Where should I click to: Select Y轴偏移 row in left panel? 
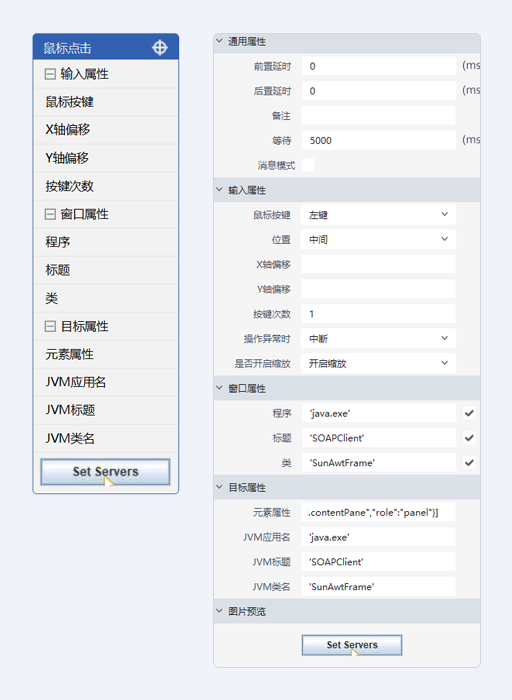point(106,158)
